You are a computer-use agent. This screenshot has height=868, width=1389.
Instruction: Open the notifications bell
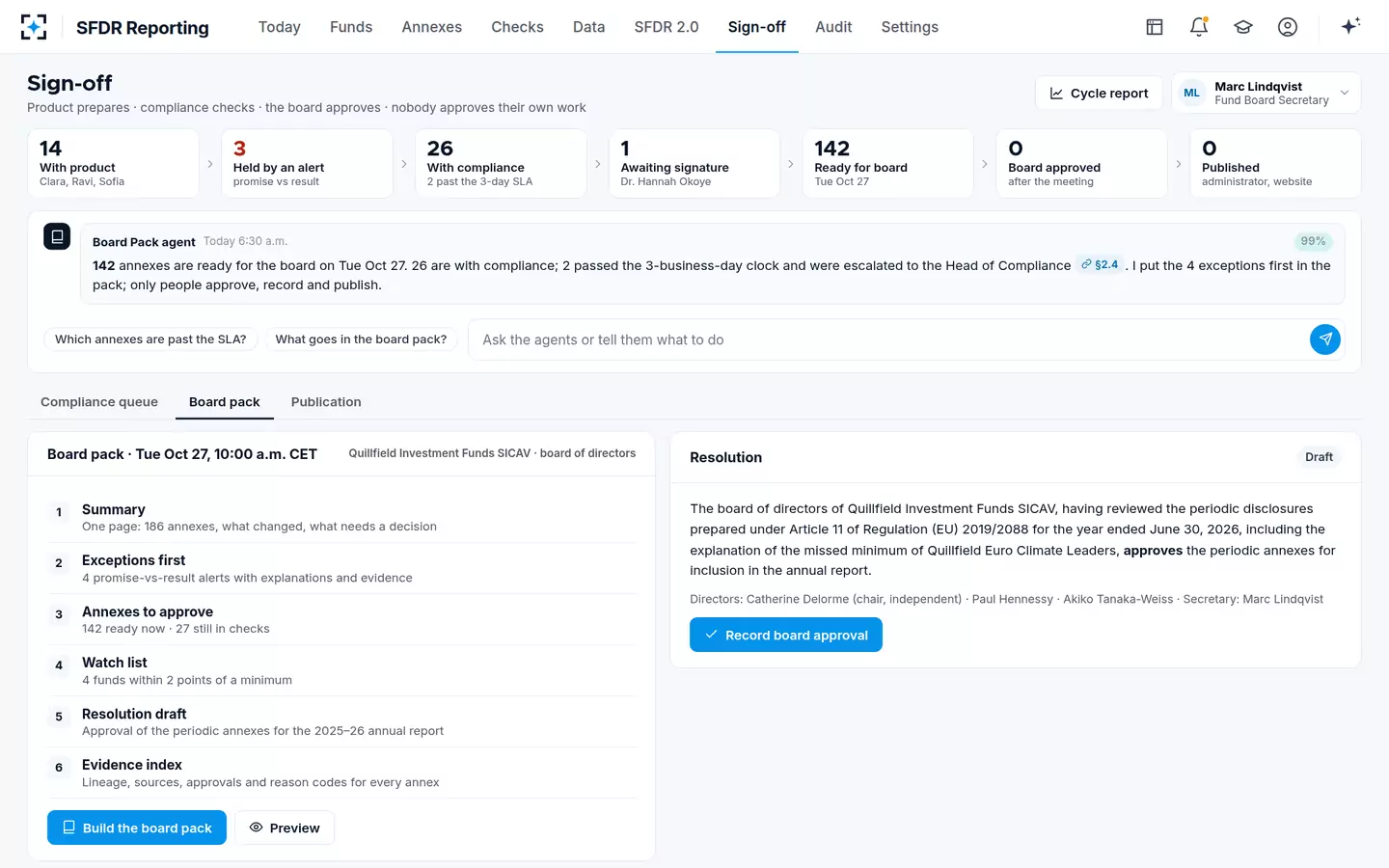click(1199, 27)
